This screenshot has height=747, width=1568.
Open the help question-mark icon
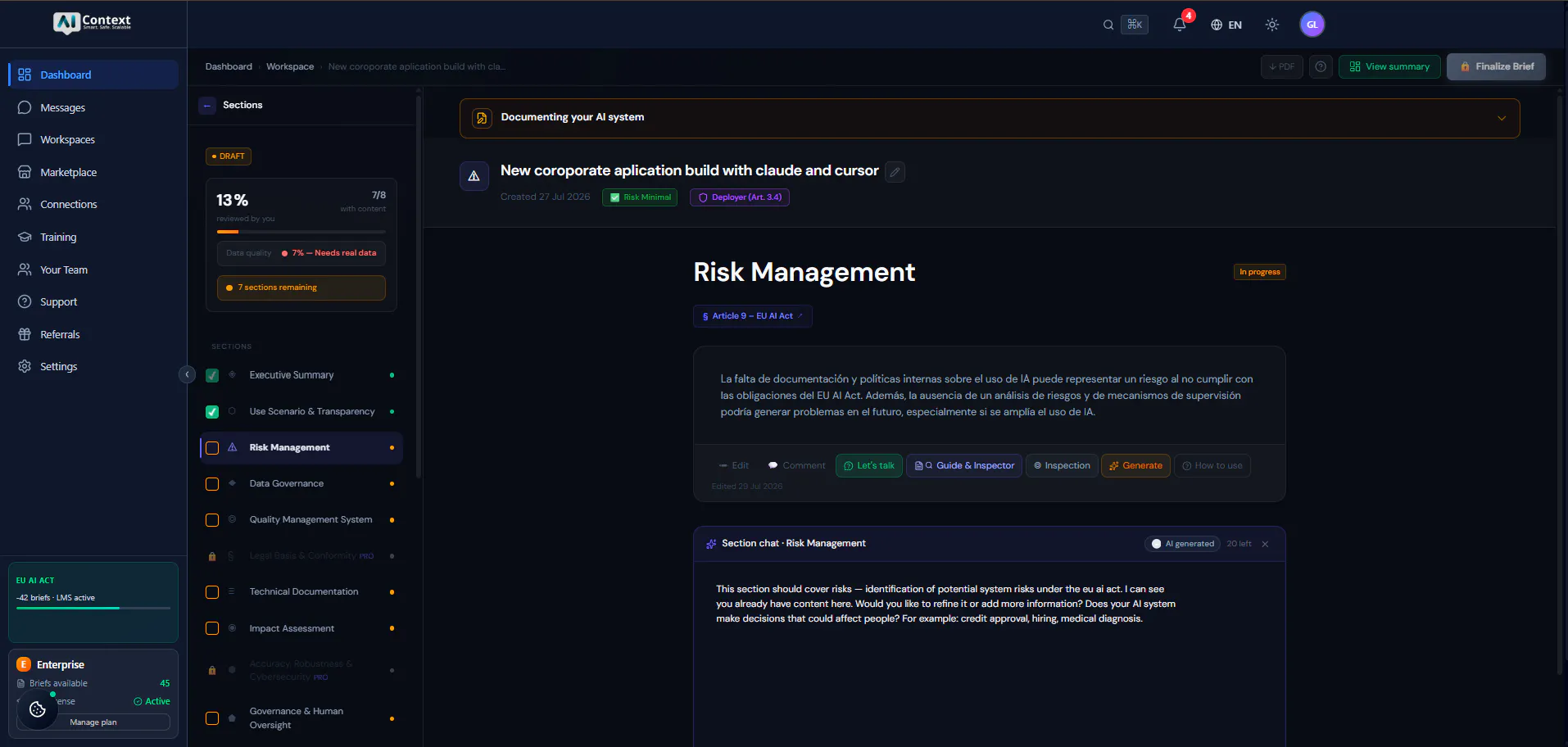click(x=1321, y=67)
